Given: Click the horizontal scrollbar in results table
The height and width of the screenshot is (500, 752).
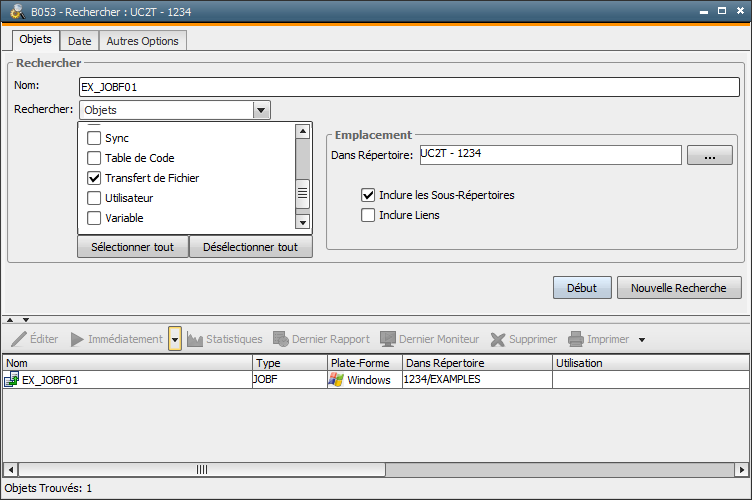Looking at the screenshot, I should coord(201,469).
